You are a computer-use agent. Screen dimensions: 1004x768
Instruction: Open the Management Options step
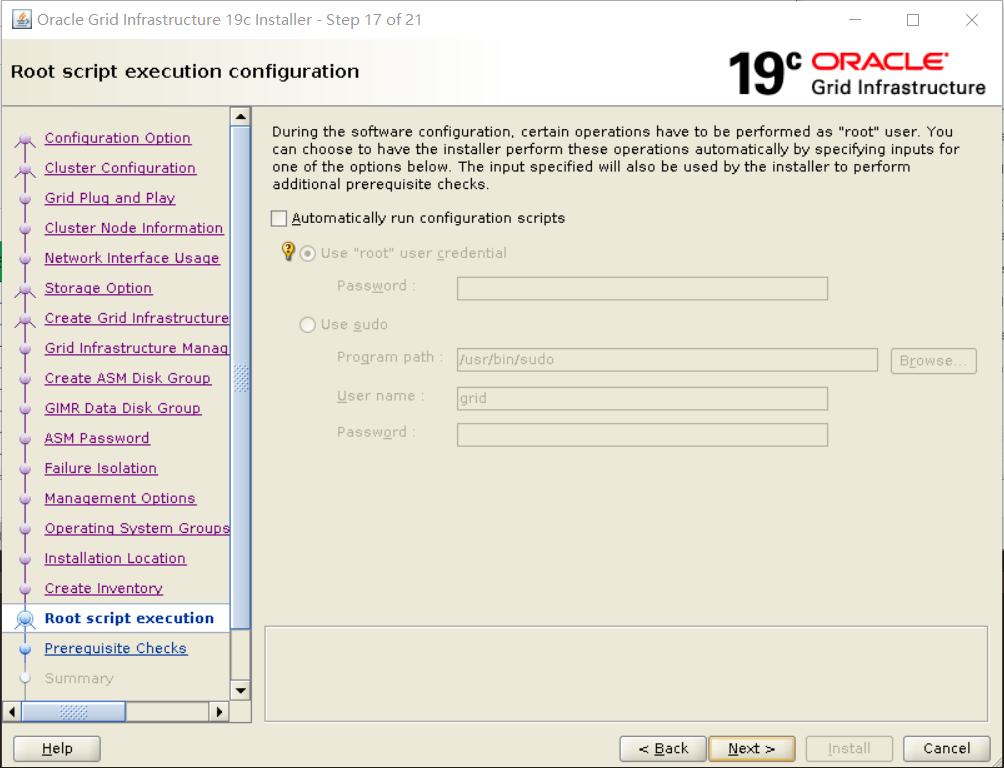(x=120, y=498)
